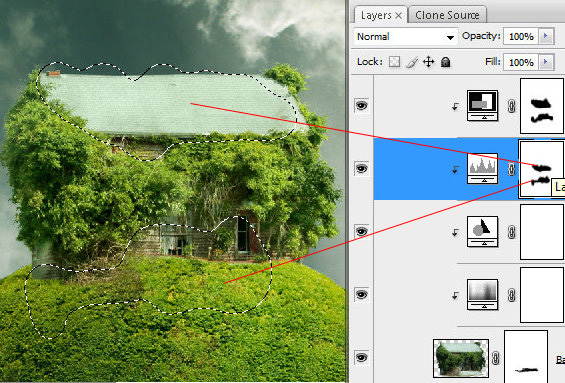Hide the selected Levels adjustment layer
The image size is (565, 383).
coord(361,168)
